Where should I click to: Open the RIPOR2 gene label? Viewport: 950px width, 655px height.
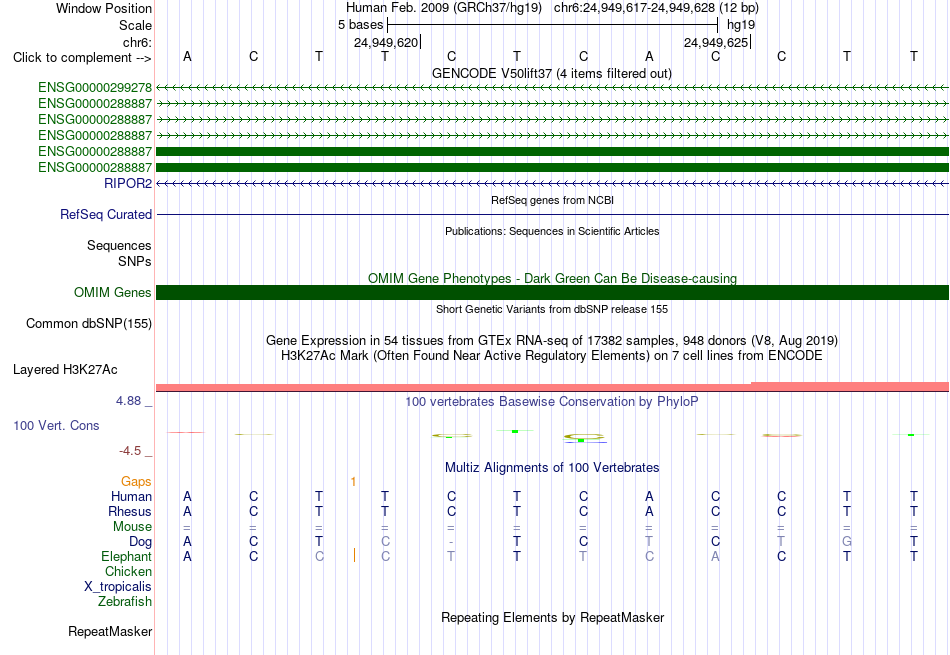click(x=128, y=184)
